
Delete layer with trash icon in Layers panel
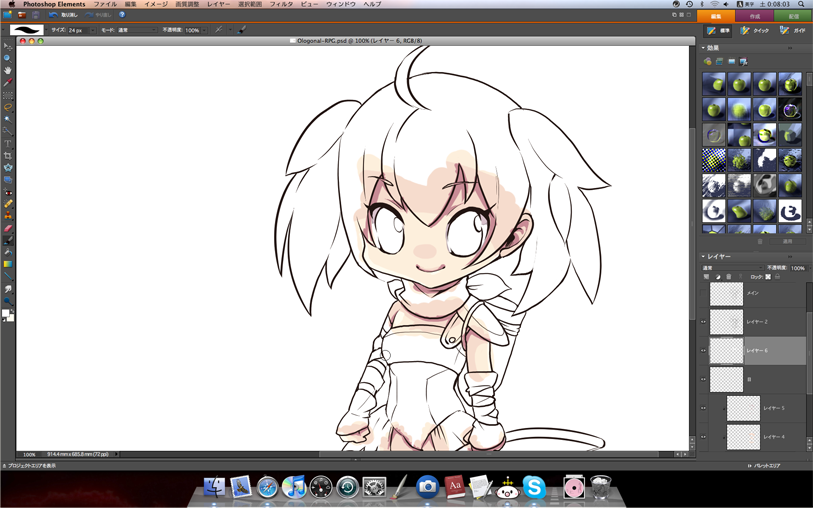(728, 277)
